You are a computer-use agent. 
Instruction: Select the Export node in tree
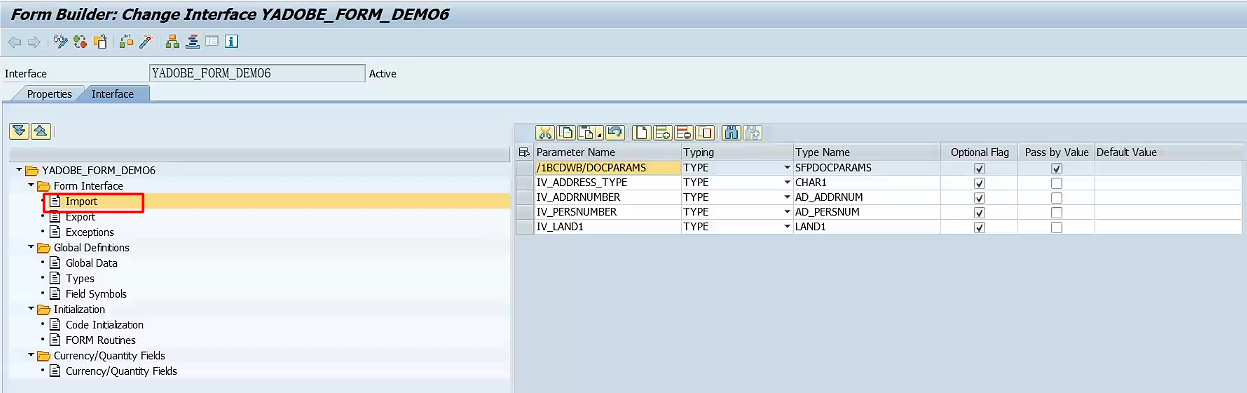coord(80,217)
